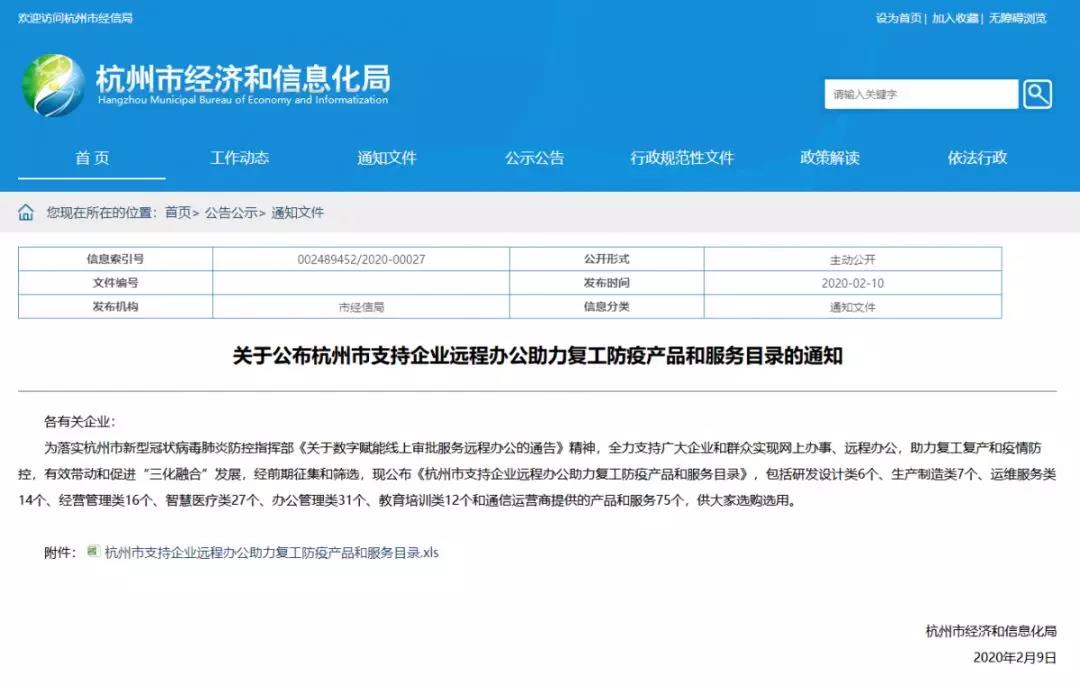Click 通知文件 in the breadcrumb path
Image resolution: width=1080 pixels, height=685 pixels.
point(298,213)
